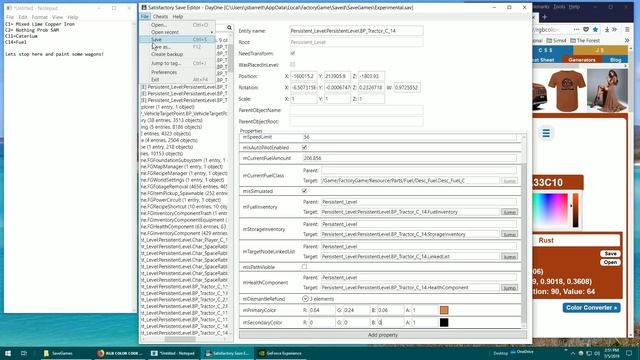The width and height of the screenshot is (640, 360).
Task: Click the search magnifier icon in object tree
Action: point(229,27)
